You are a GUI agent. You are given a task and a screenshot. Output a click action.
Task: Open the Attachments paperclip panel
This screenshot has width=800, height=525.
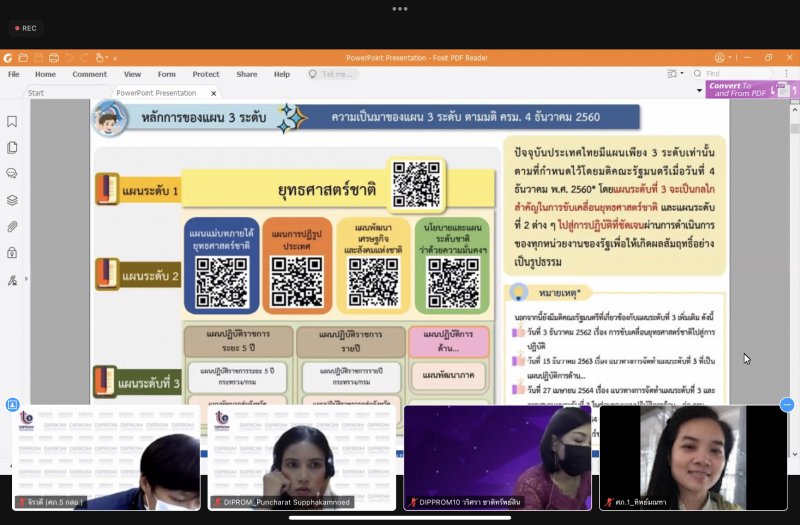[x=12, y=227]
